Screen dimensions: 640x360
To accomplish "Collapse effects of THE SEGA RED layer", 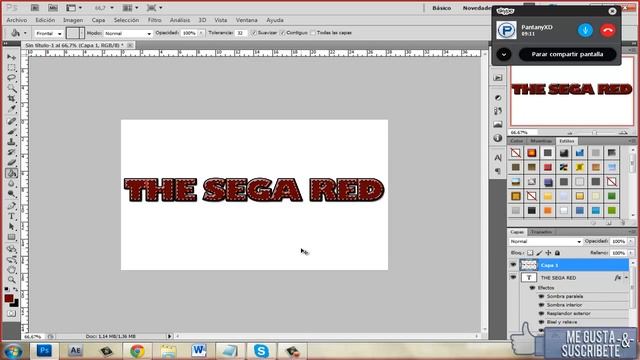I will pos(626,278).
